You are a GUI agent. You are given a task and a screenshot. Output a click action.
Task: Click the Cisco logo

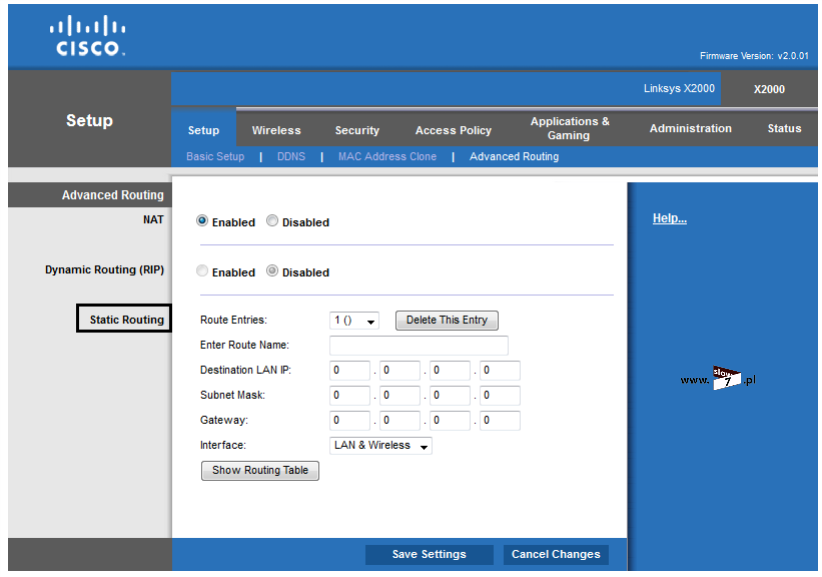pyautogui.click(x=89, y=37)
